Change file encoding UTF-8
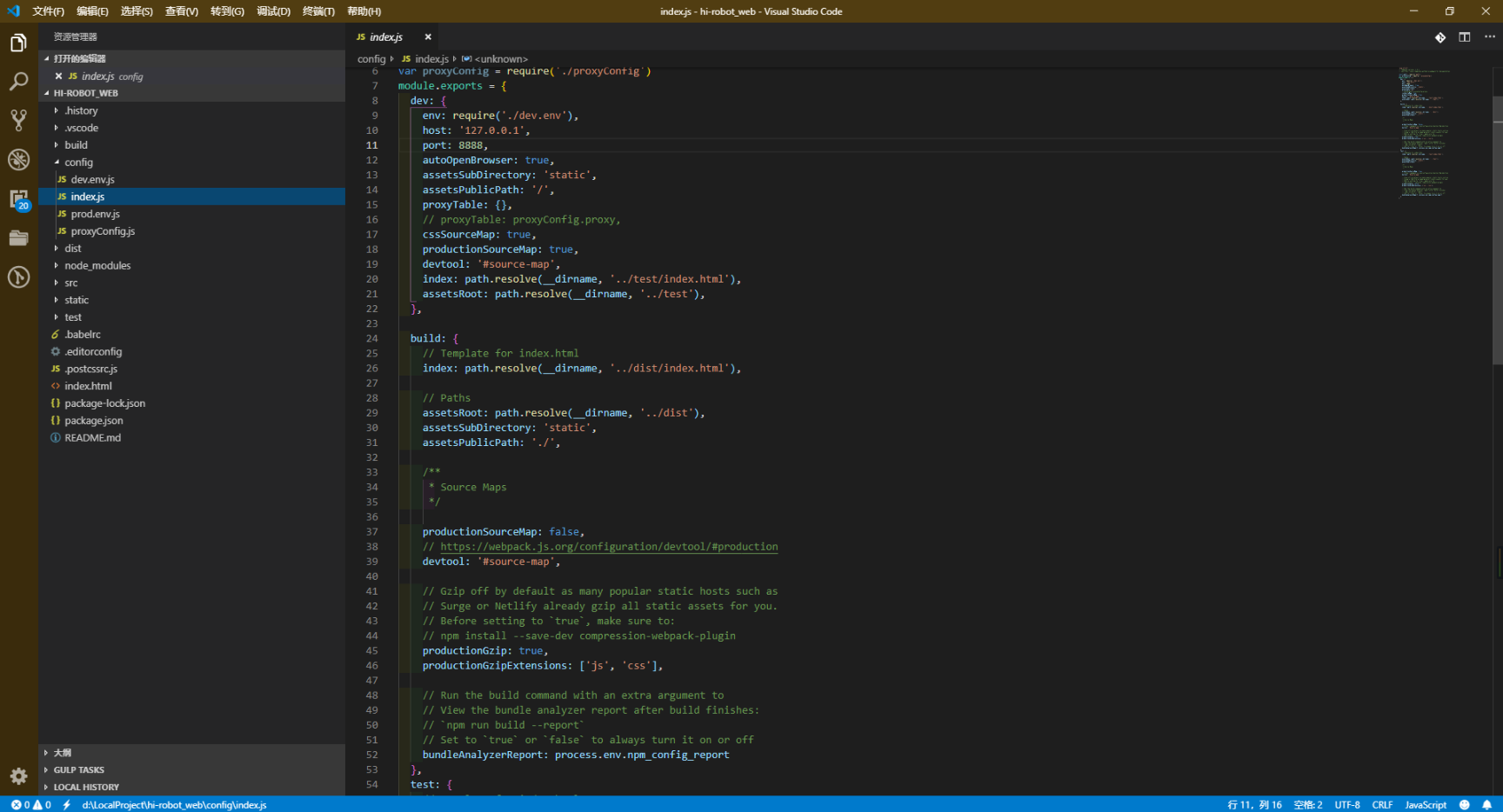This screenshot has height=812, width=1503. click(x=1347, y=805)
